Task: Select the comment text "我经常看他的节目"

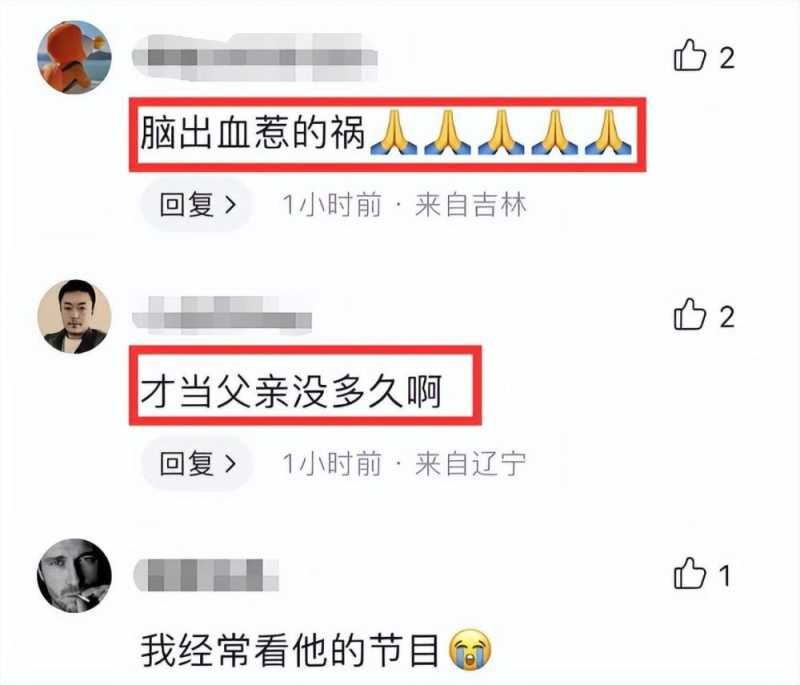Action: pos(290,650)
